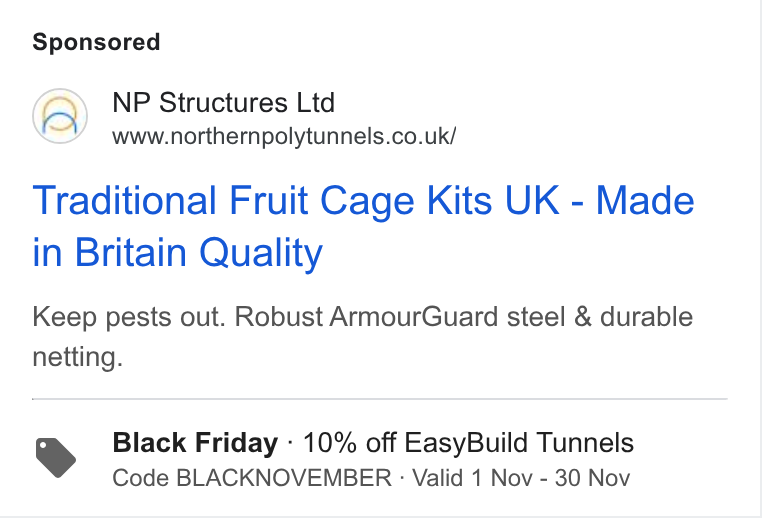The image size is (762, 518).
Task: Click the 'Made' word in the blue headline
Action: 645,200
